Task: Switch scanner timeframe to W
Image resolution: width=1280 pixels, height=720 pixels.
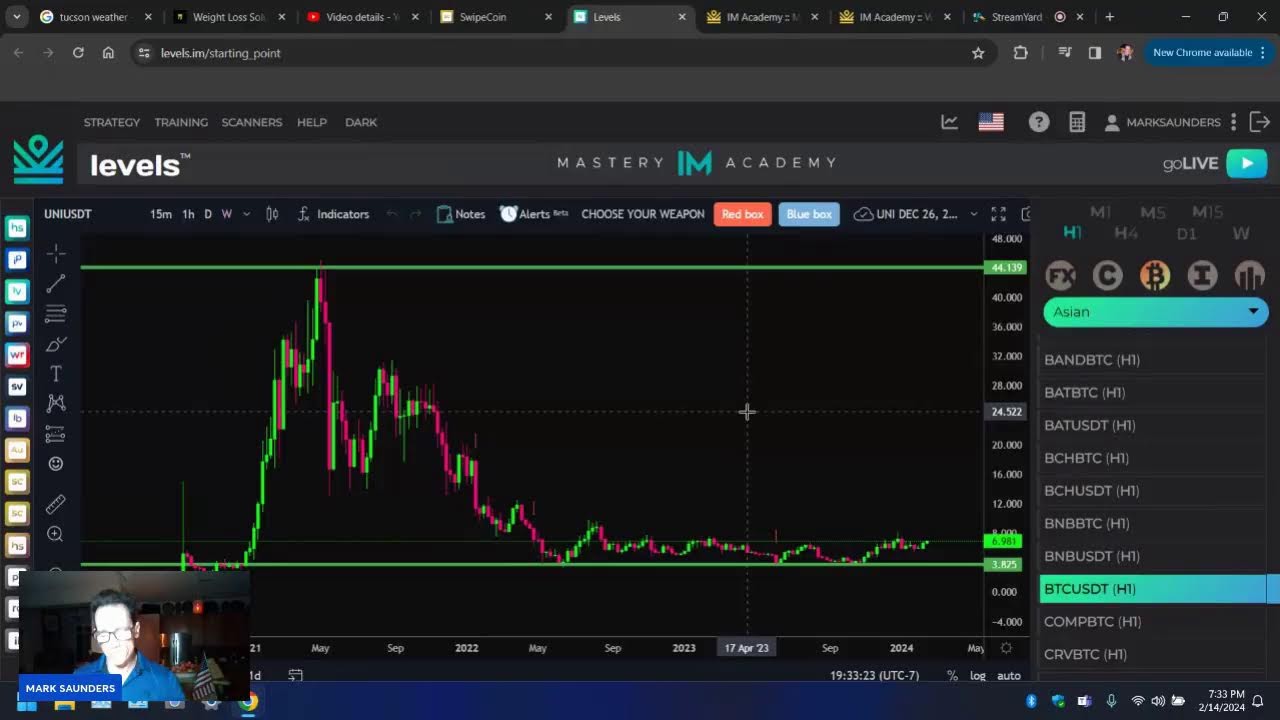Action: [x=1241, y=233]
